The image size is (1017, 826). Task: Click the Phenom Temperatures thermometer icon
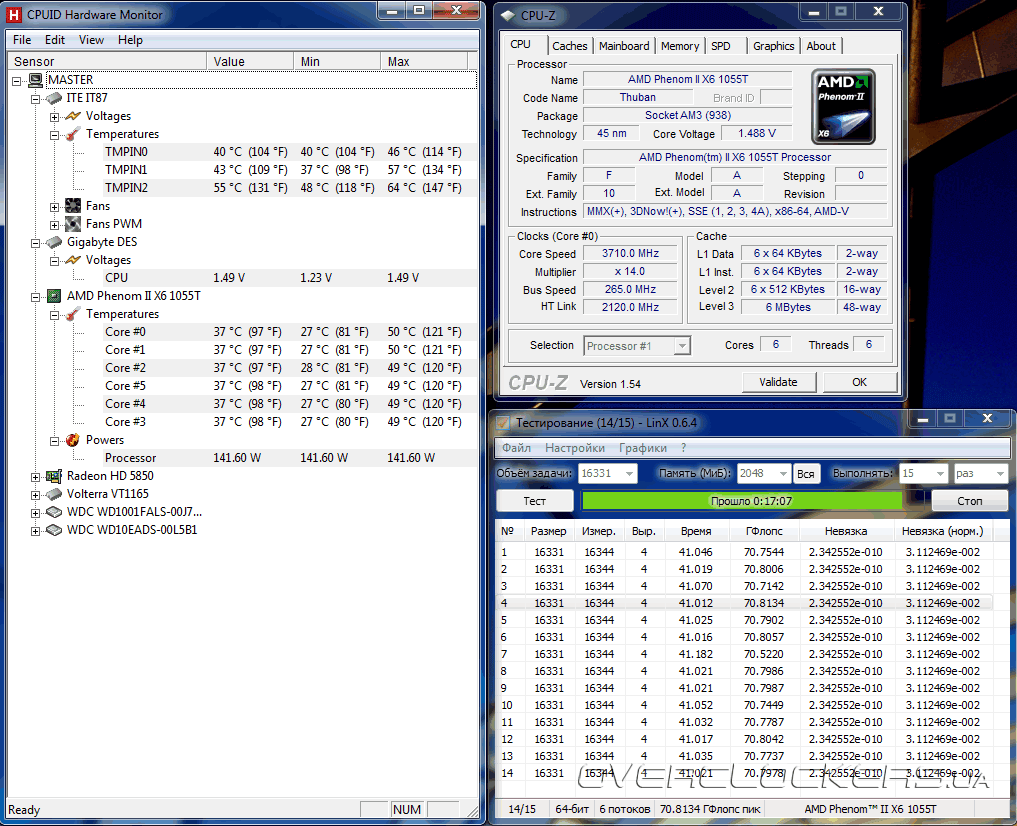tap(73, 314)
